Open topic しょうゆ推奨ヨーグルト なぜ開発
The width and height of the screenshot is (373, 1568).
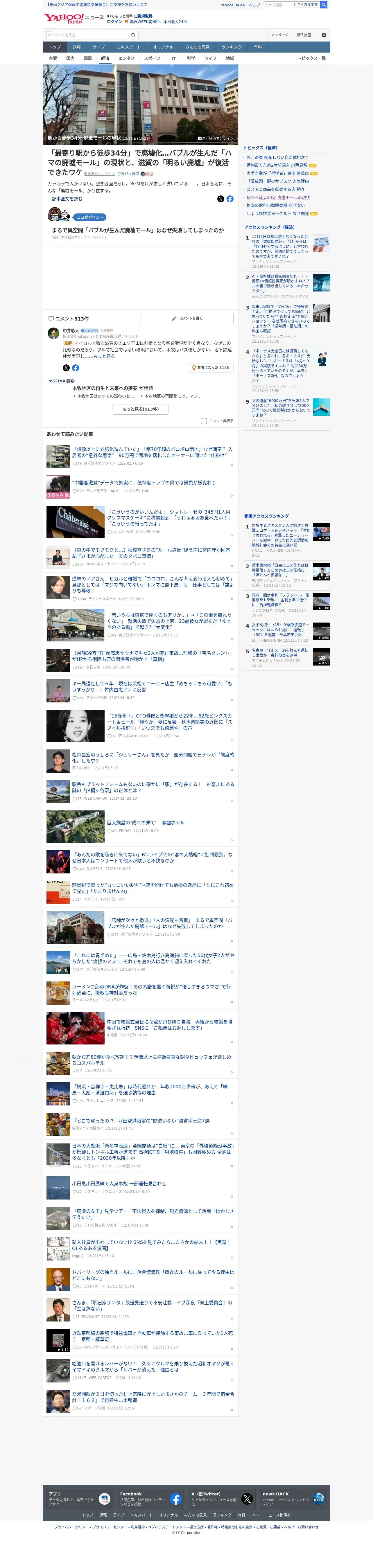[277, 213]
